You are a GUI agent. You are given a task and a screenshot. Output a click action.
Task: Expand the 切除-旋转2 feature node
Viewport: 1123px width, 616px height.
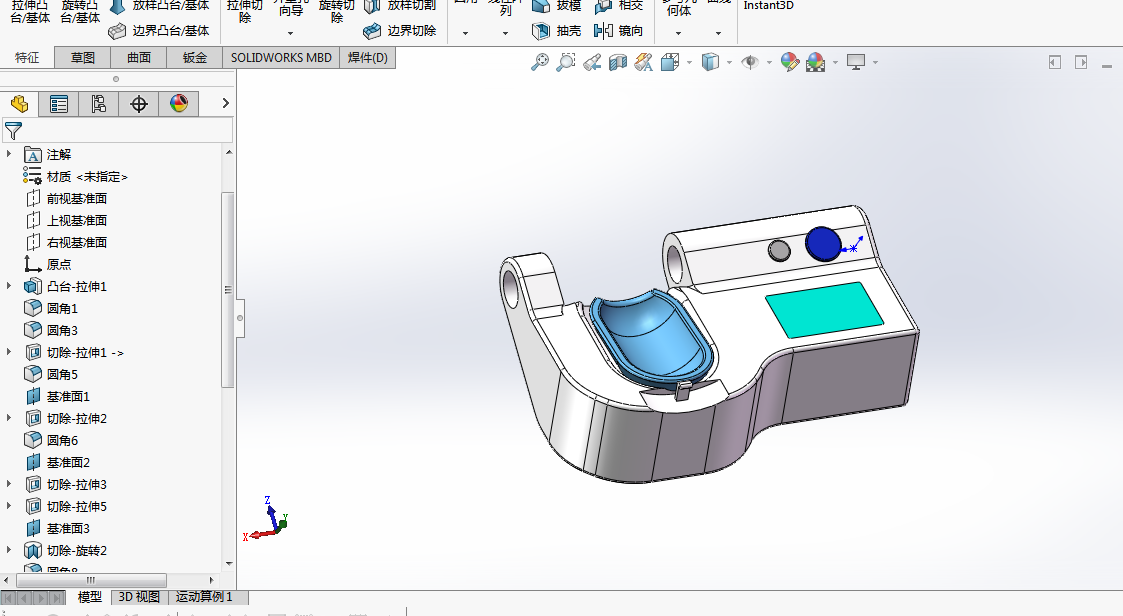tap(9, 549)
